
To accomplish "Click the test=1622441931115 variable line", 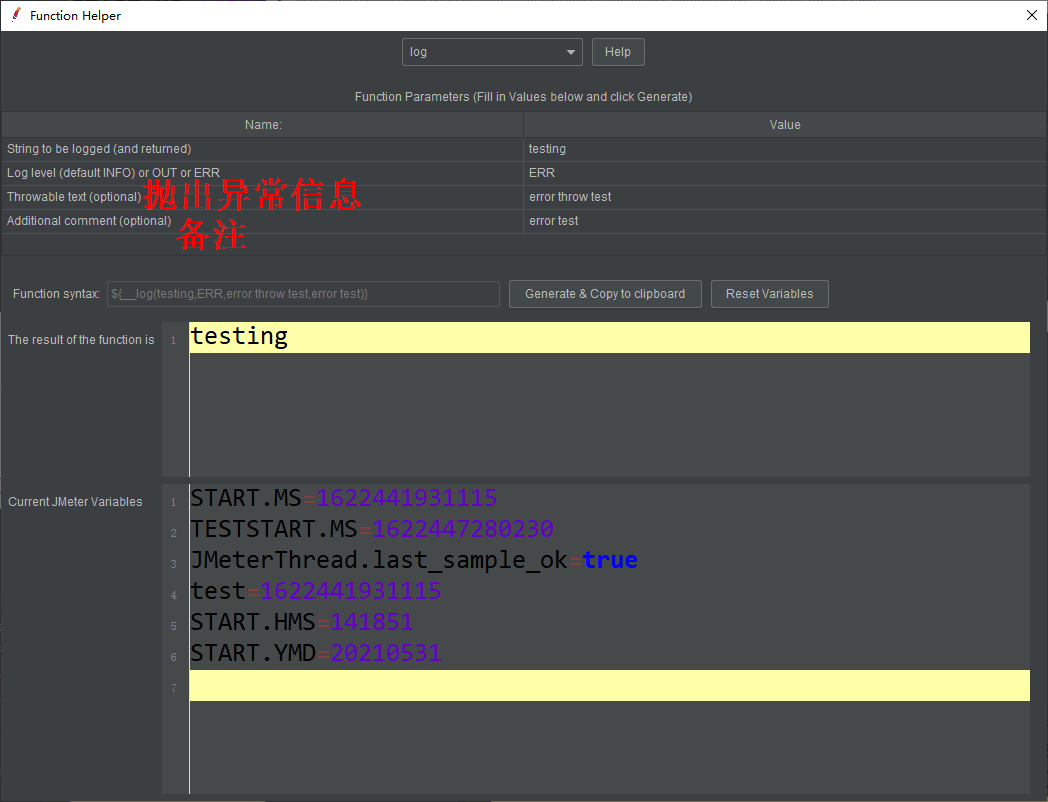I will (x=609, y=591).
